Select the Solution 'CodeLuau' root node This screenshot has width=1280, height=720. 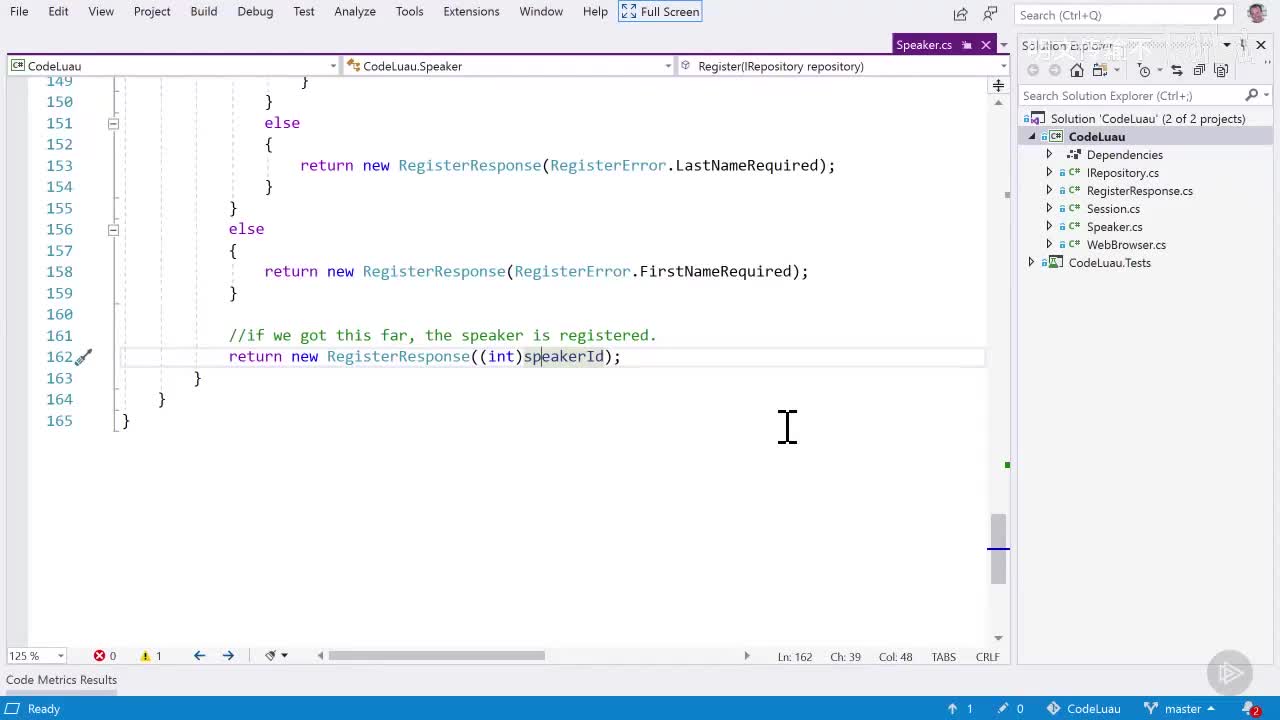(1147, 119)
